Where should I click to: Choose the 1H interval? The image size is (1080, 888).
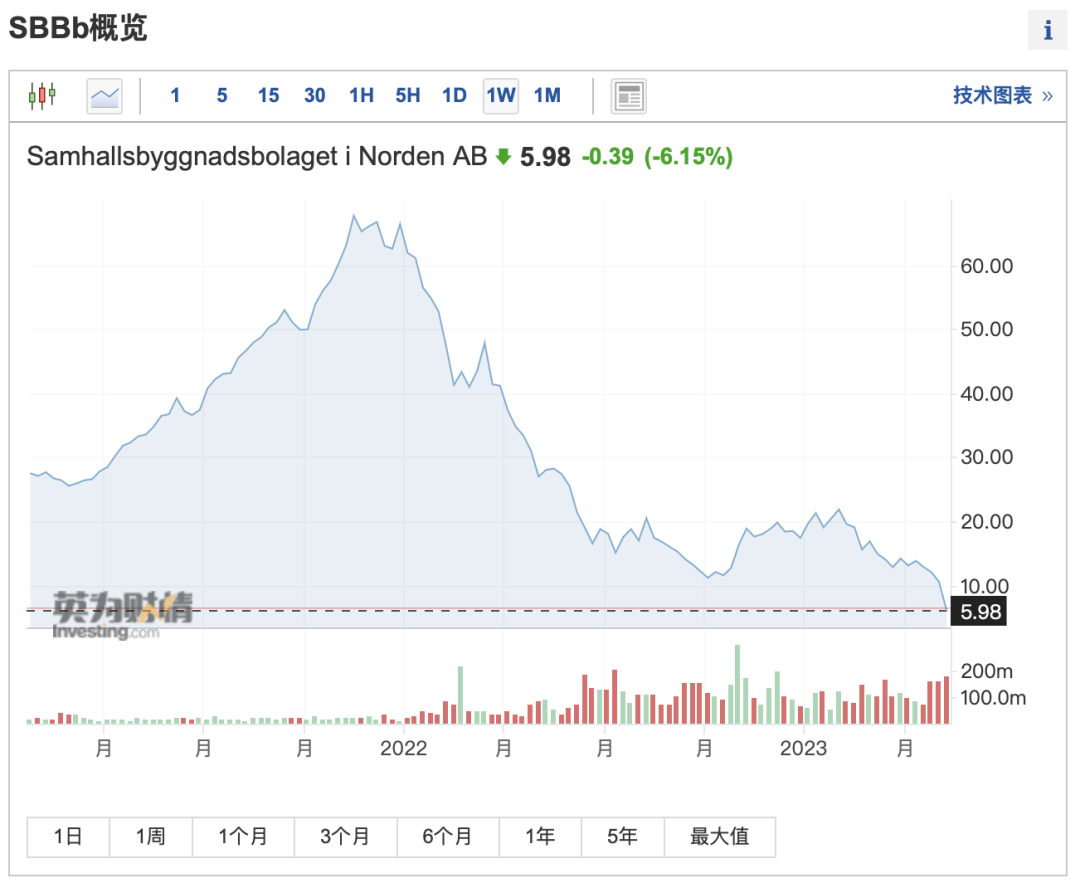click(361, 96)
